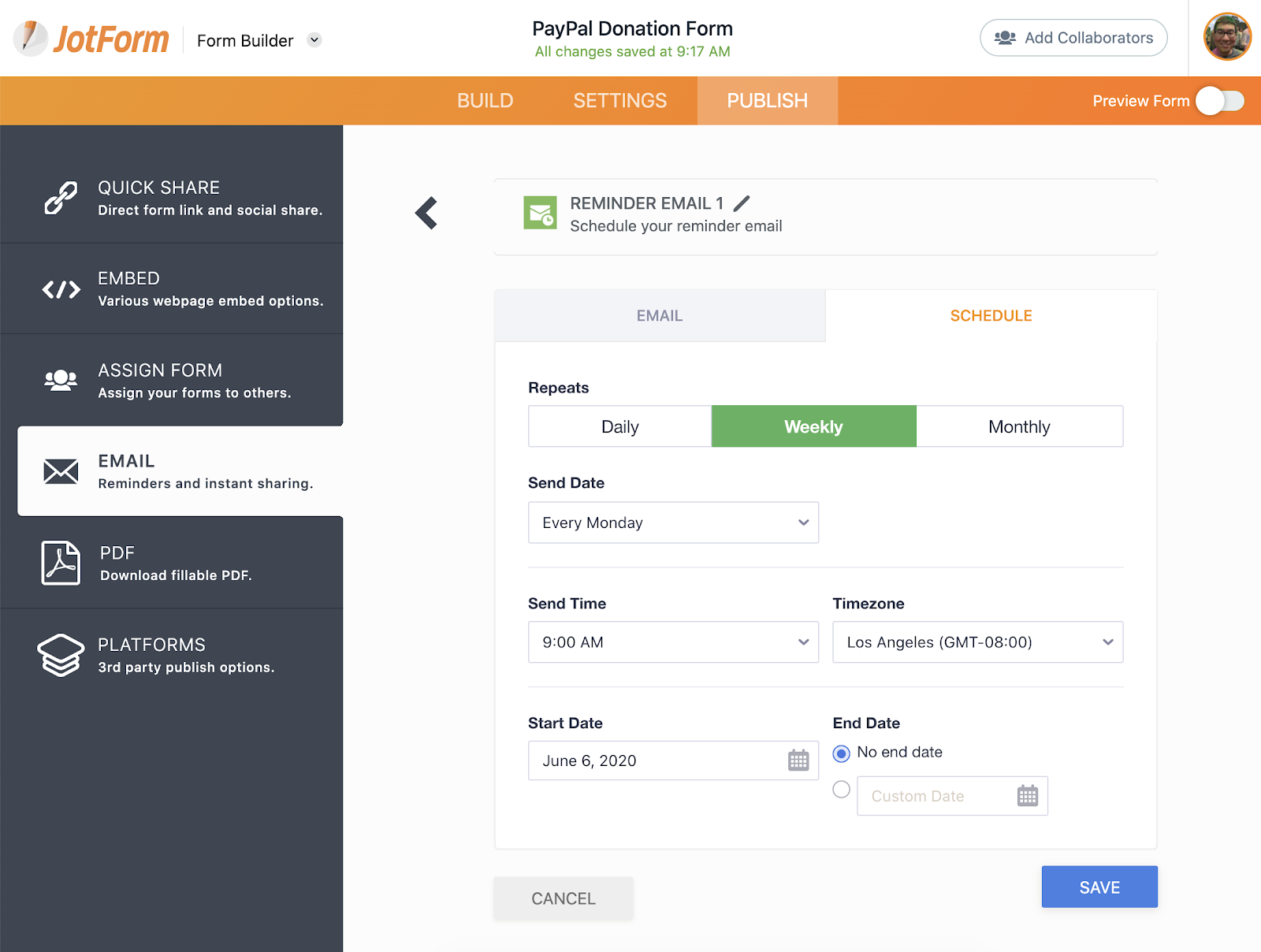Toggle the Preview Form switch
The image size is (1261, 952).
pyautogui.click(x=1219, y=101)
